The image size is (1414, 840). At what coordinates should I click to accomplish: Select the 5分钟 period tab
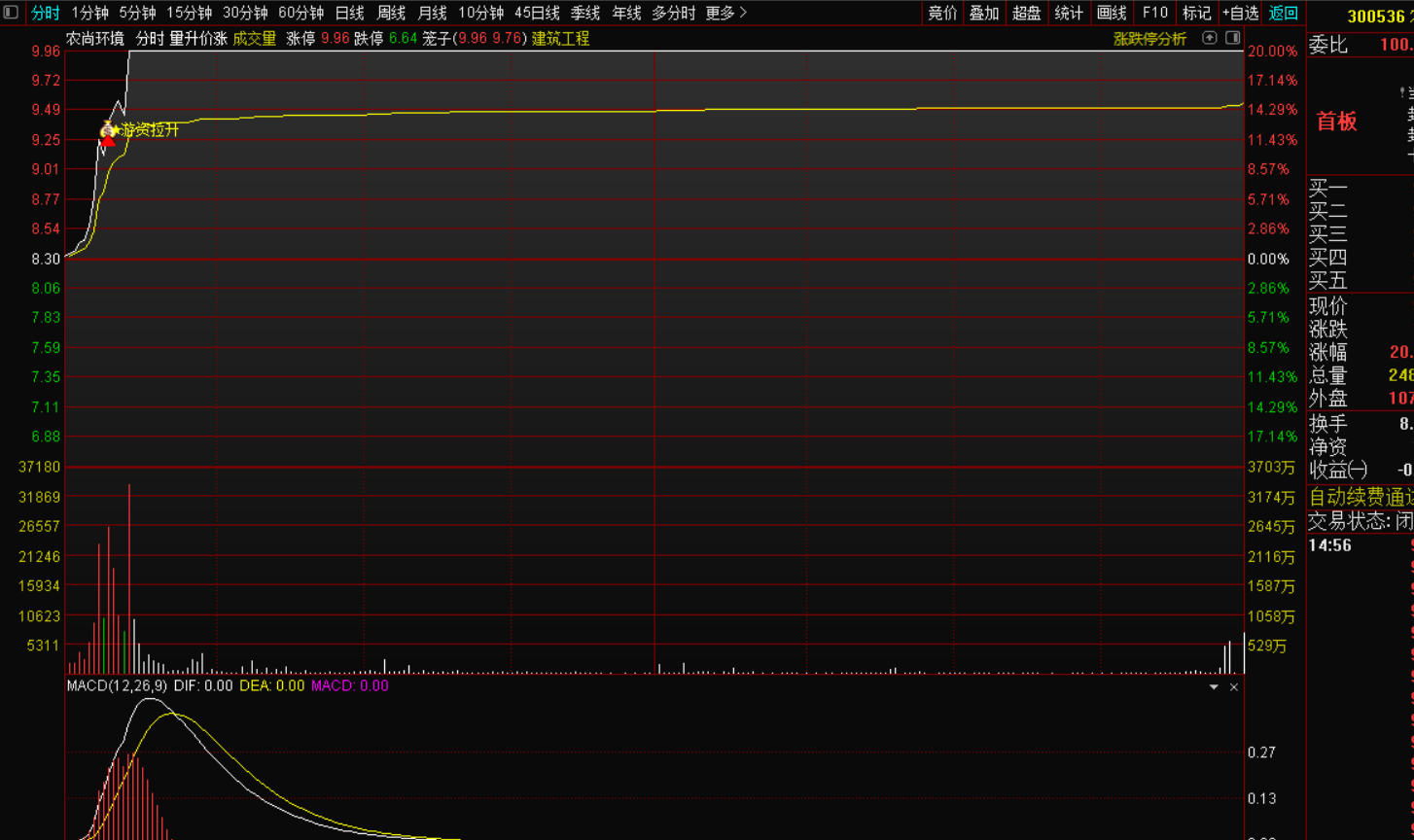pyautogui.click(x=137, y=13)
